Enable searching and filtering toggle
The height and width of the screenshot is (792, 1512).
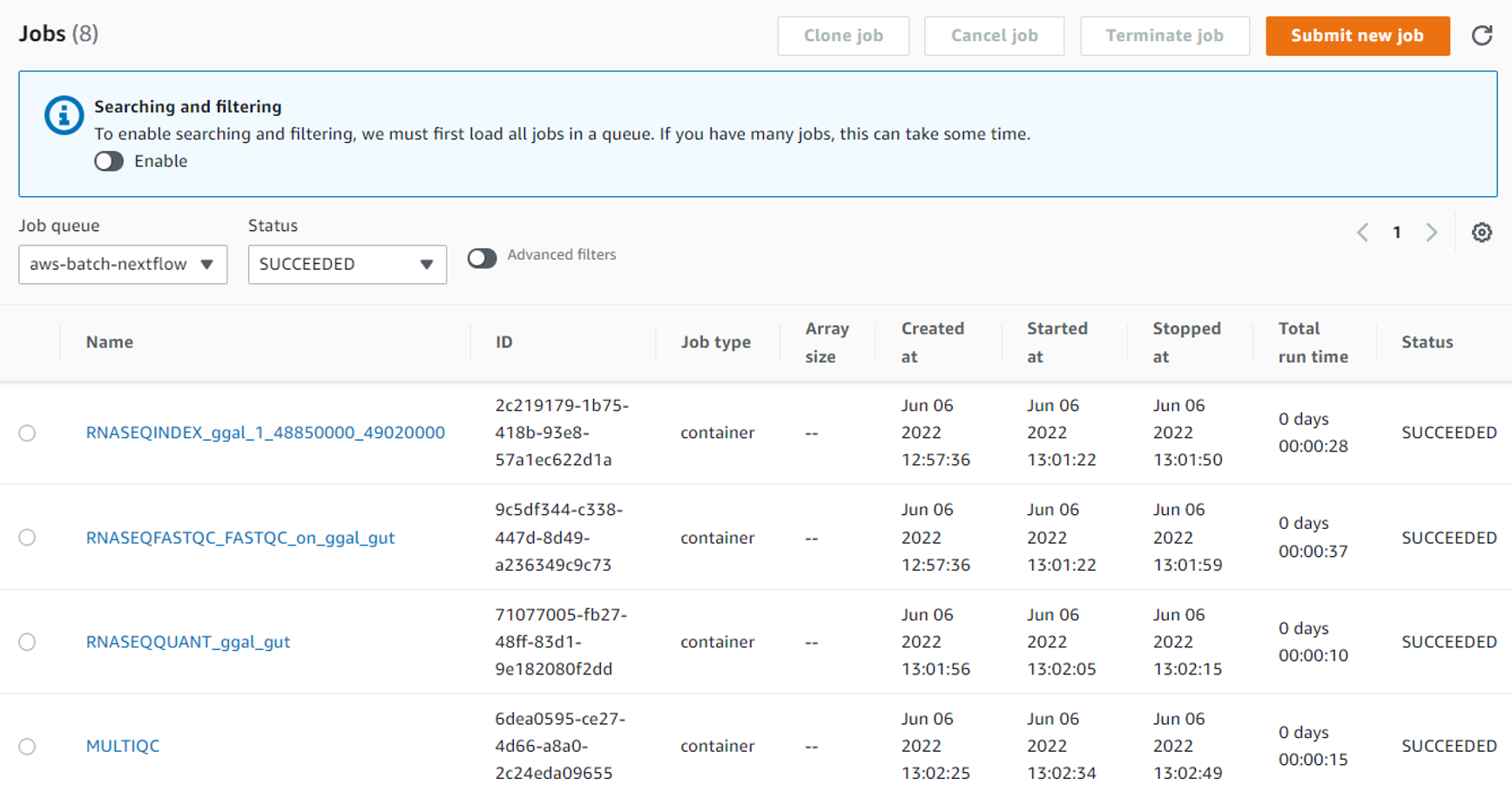point(109,161)
